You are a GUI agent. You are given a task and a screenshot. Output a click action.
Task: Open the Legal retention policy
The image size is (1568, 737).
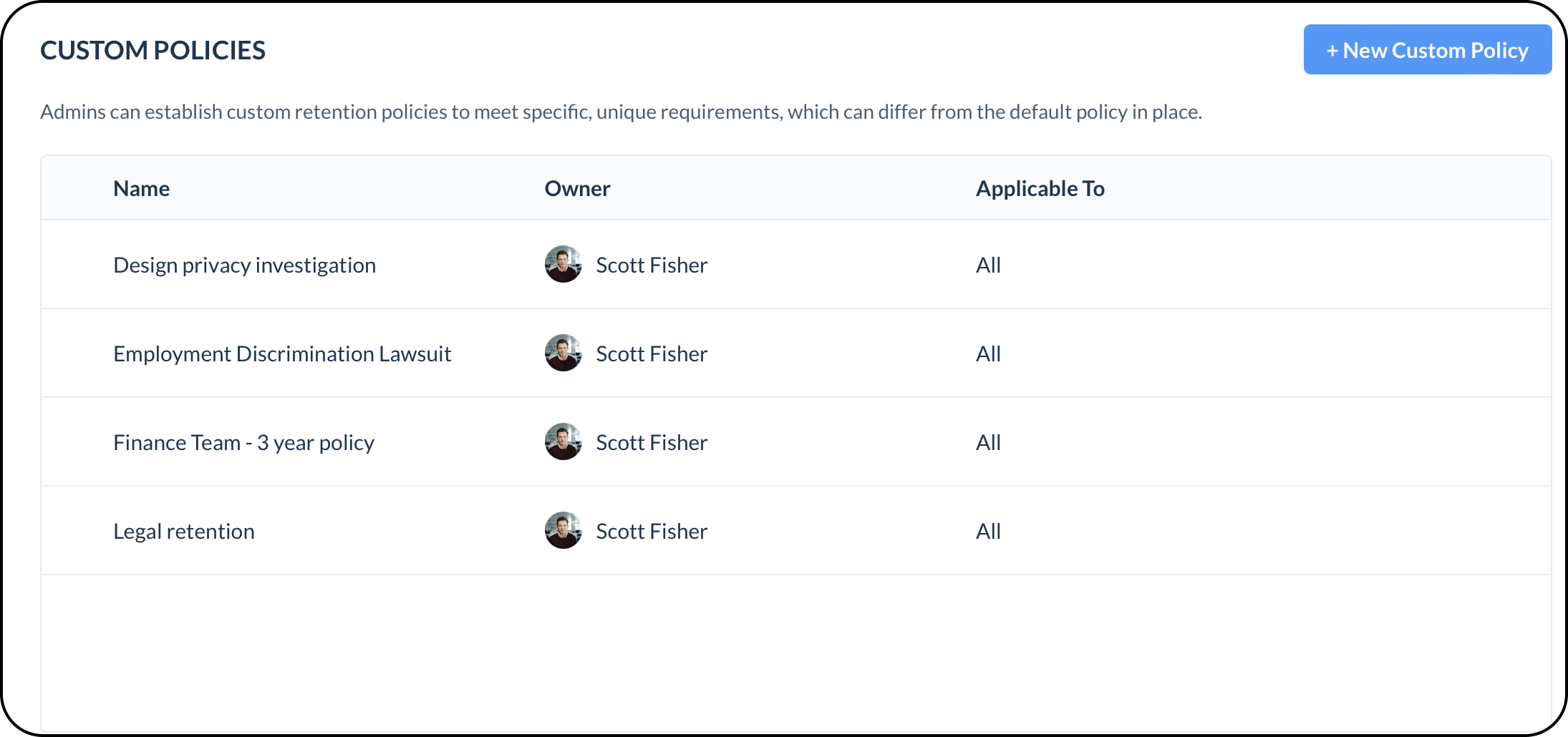point(184,532)
